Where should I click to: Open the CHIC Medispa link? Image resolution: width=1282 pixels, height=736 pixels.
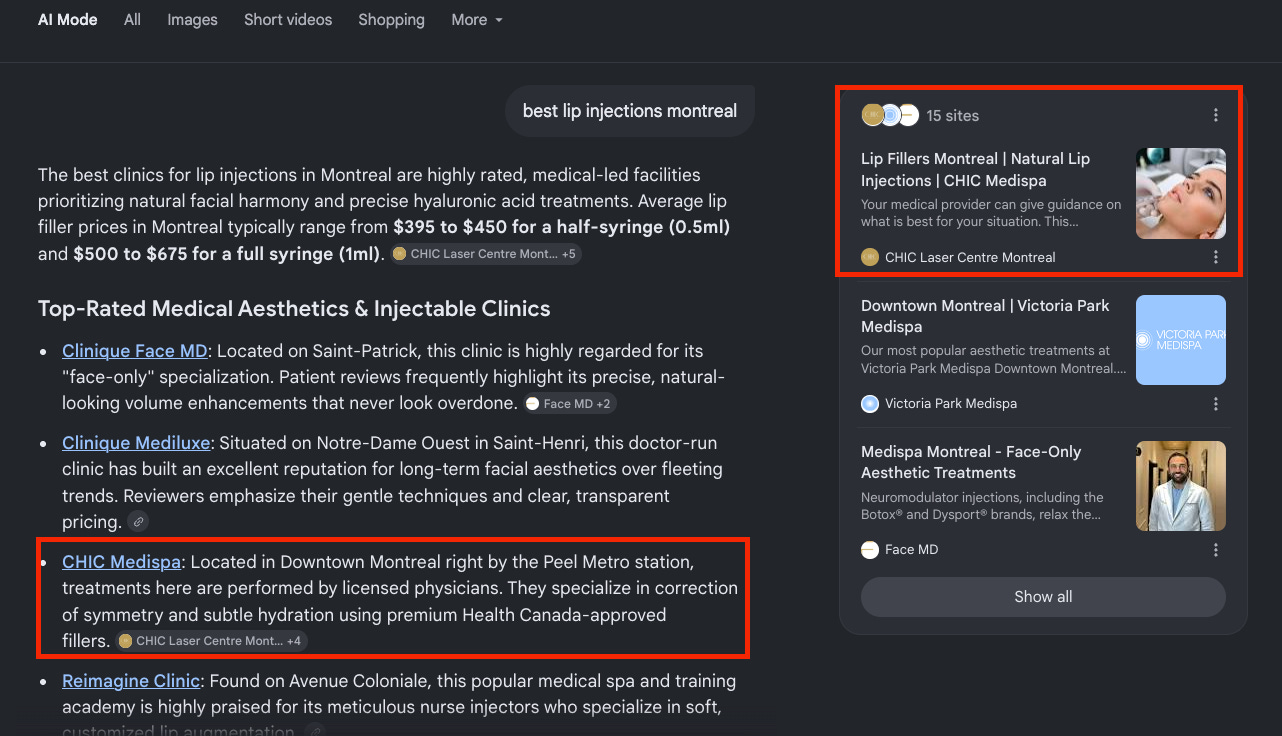click(x=121, y=562)
